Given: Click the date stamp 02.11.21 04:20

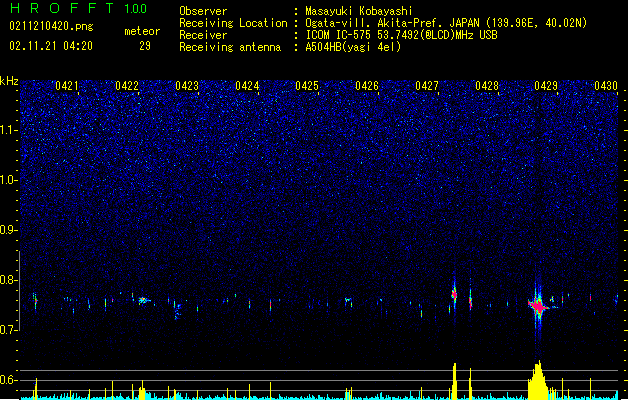Looking at the screenshot, I should tap(51, 46).
